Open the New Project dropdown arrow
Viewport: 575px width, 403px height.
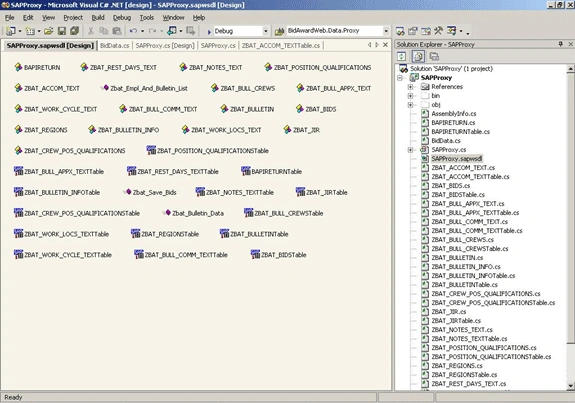click(x=19, y=32)
